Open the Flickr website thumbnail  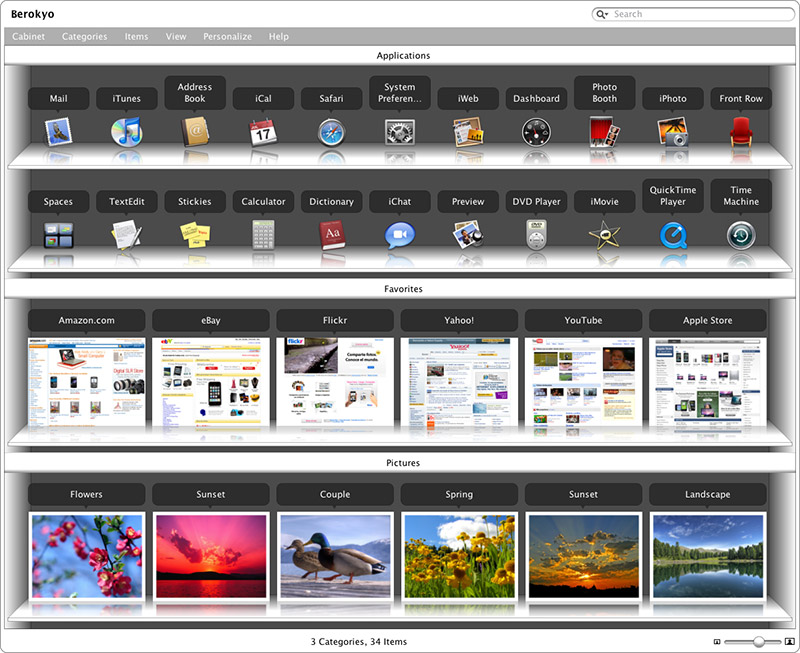click(x=335, y=381)
